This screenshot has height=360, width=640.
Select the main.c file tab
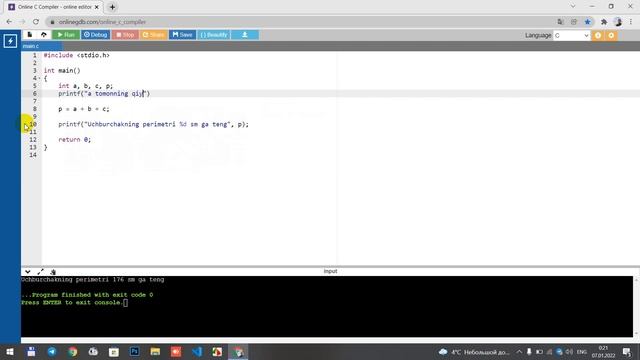[x=31, y=46]
